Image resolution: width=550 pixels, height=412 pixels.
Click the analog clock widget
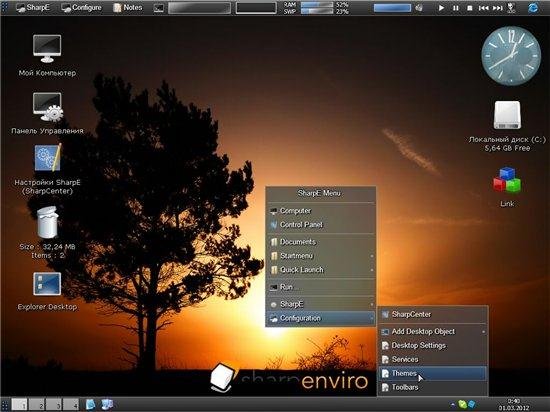(511, 56)
